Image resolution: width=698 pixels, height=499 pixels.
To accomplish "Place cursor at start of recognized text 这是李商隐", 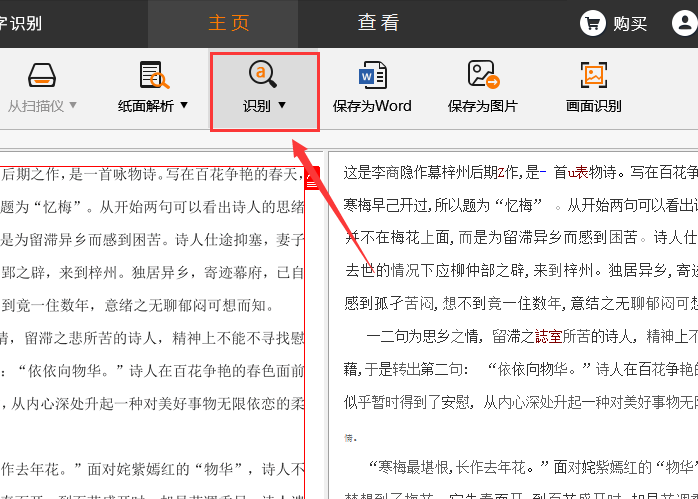I will point(345,173).
